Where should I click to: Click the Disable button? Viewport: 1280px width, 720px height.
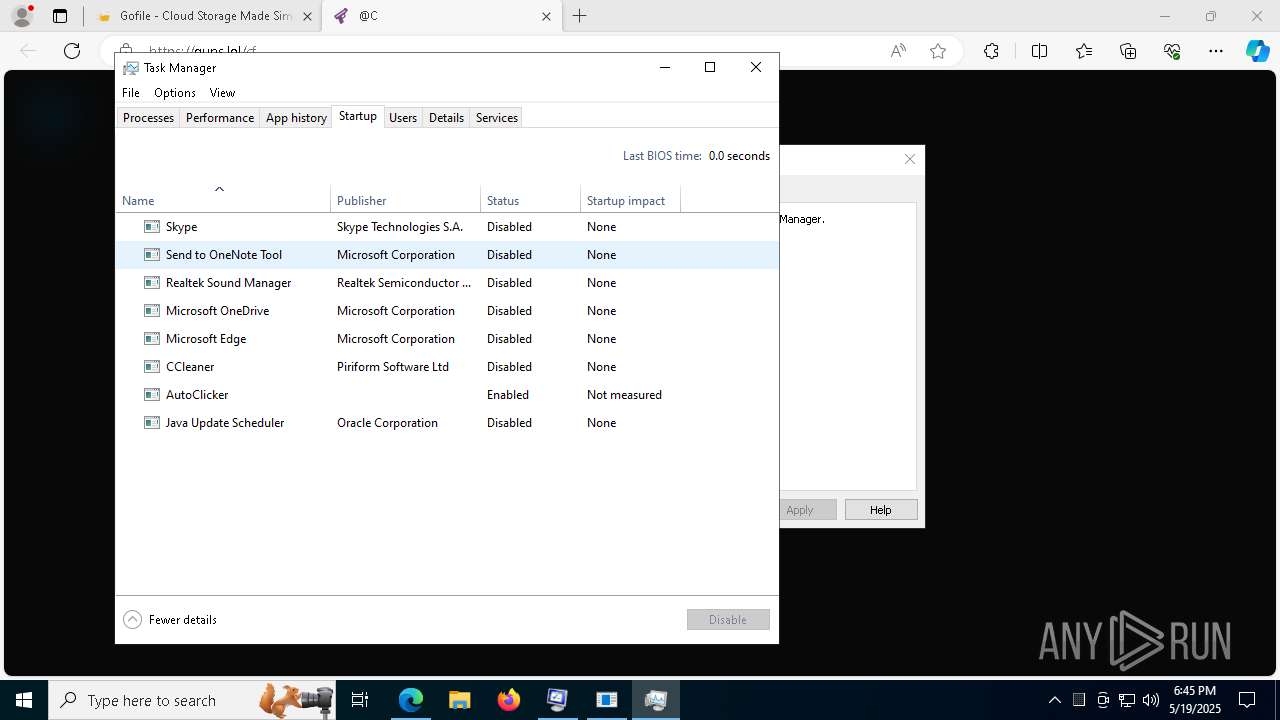point(728,620)
